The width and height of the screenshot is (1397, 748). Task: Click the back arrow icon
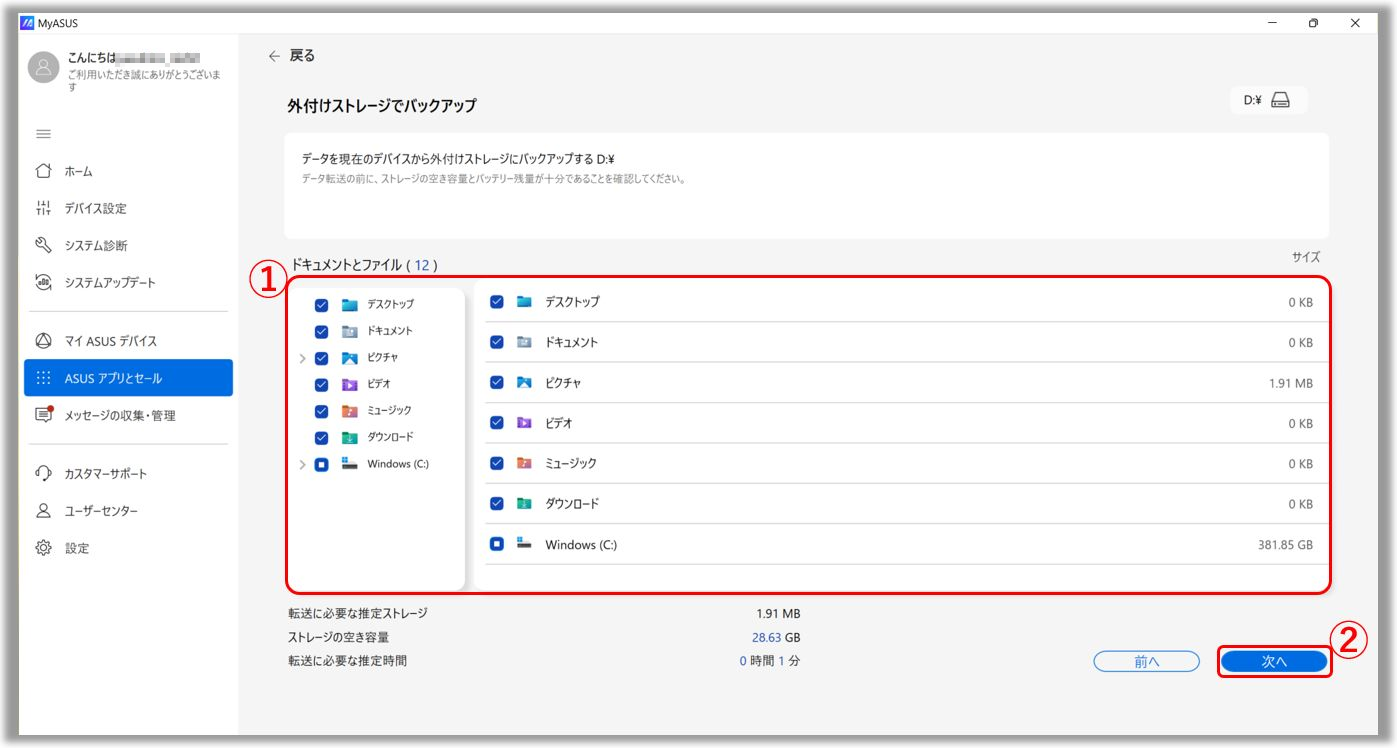coord(274,56)
